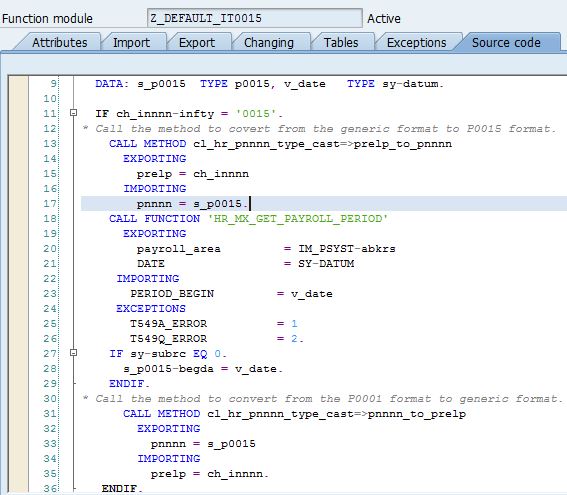Click the ENDIF keyword on line 29
567x495 pixels.
[127, 384]
